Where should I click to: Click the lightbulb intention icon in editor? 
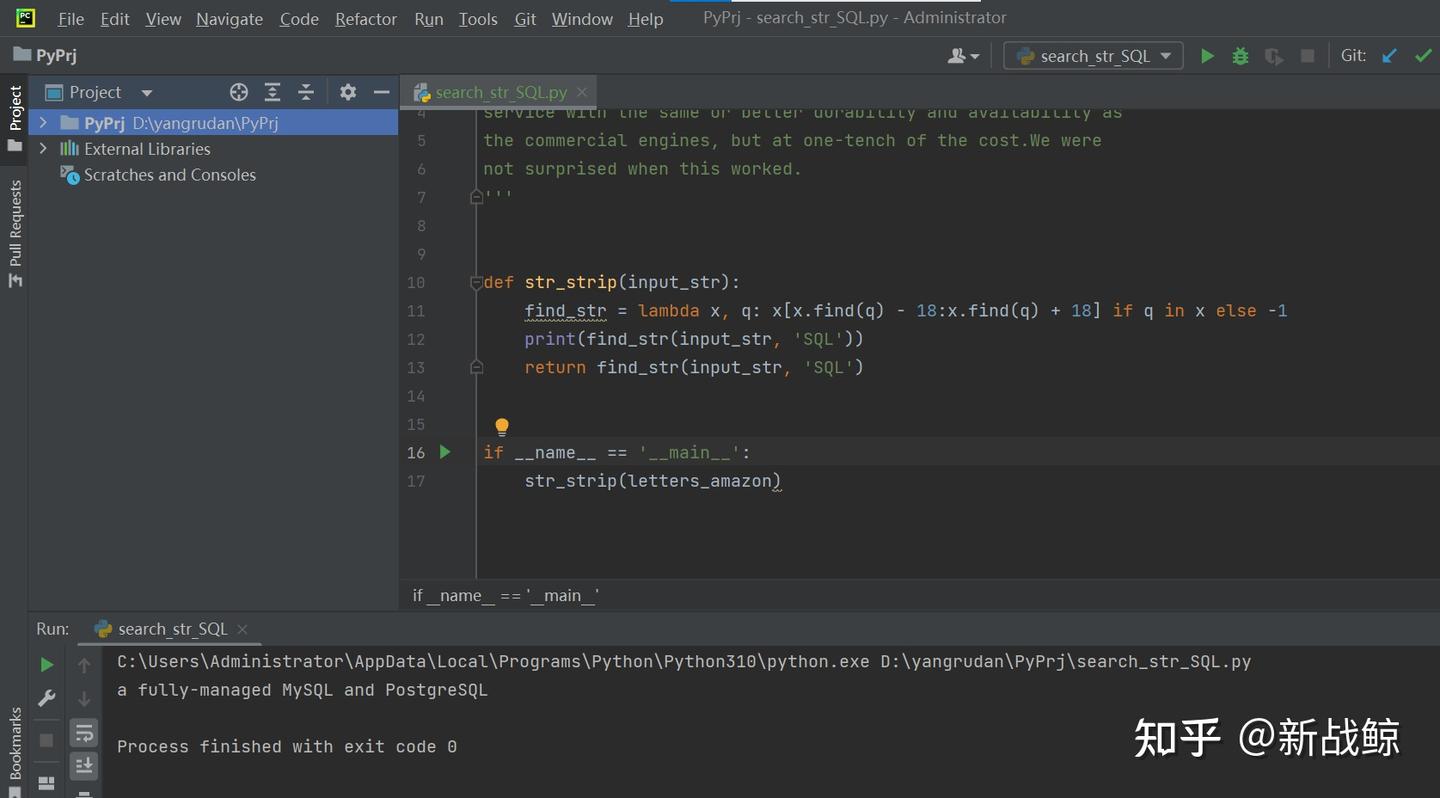(502, 427)
